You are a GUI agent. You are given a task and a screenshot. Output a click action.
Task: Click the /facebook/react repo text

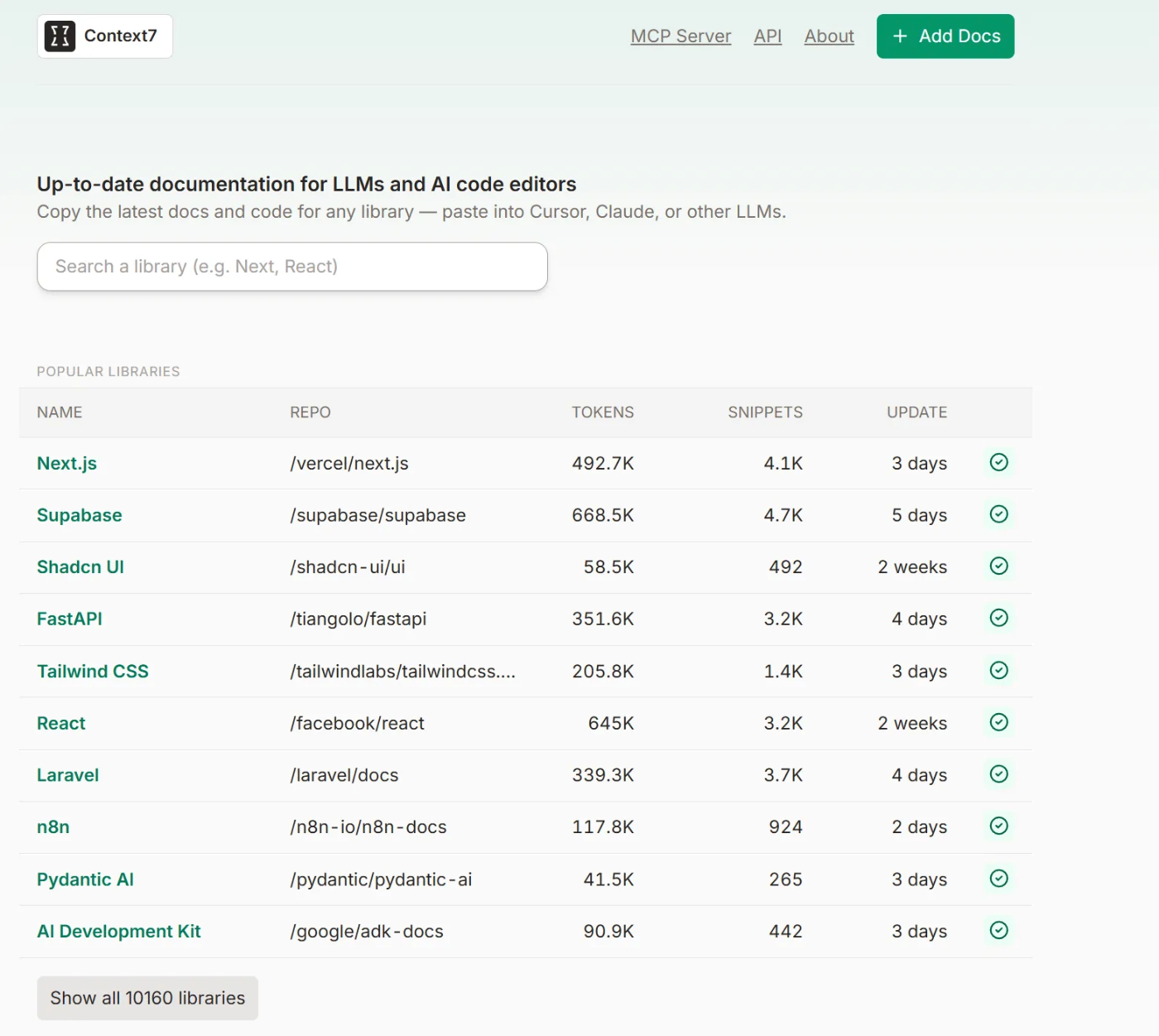[358, 724]
